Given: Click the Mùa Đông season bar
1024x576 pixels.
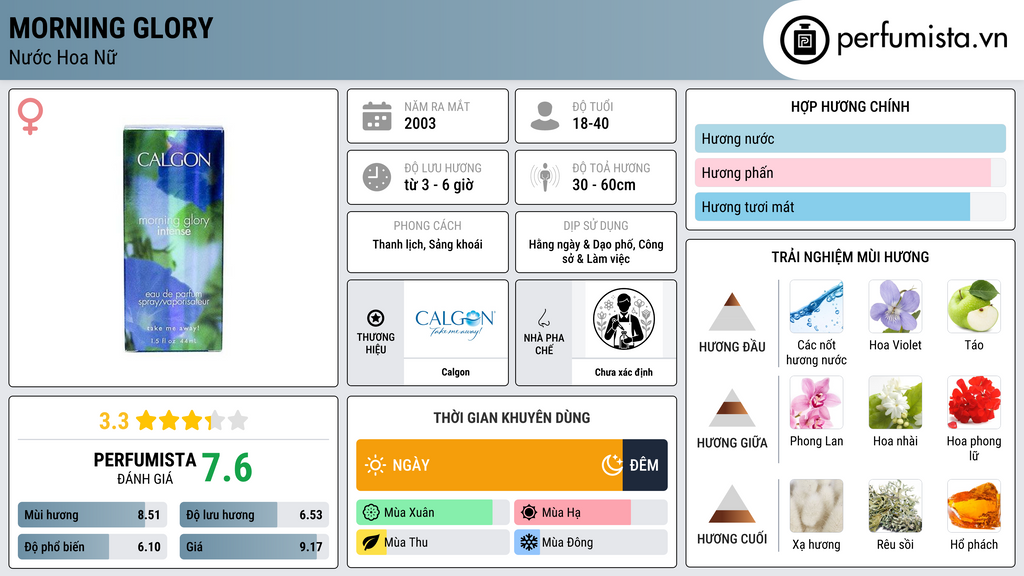Looking at the screenshot, I should [x=590, y=542].
